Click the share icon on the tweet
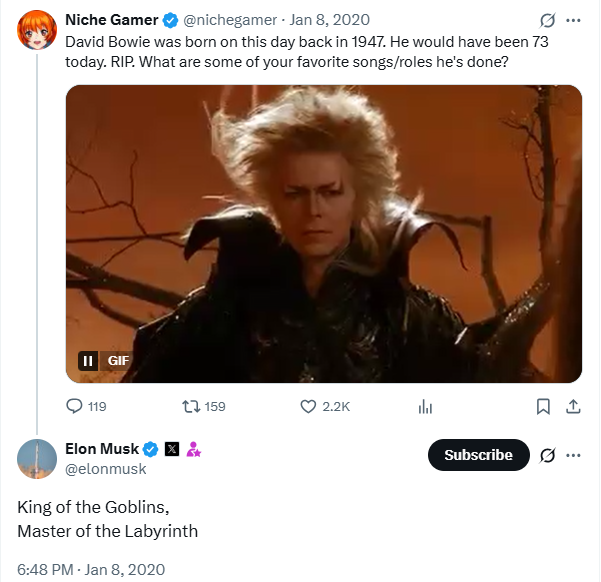Screen dimensions: 601x582 [573, 406]
